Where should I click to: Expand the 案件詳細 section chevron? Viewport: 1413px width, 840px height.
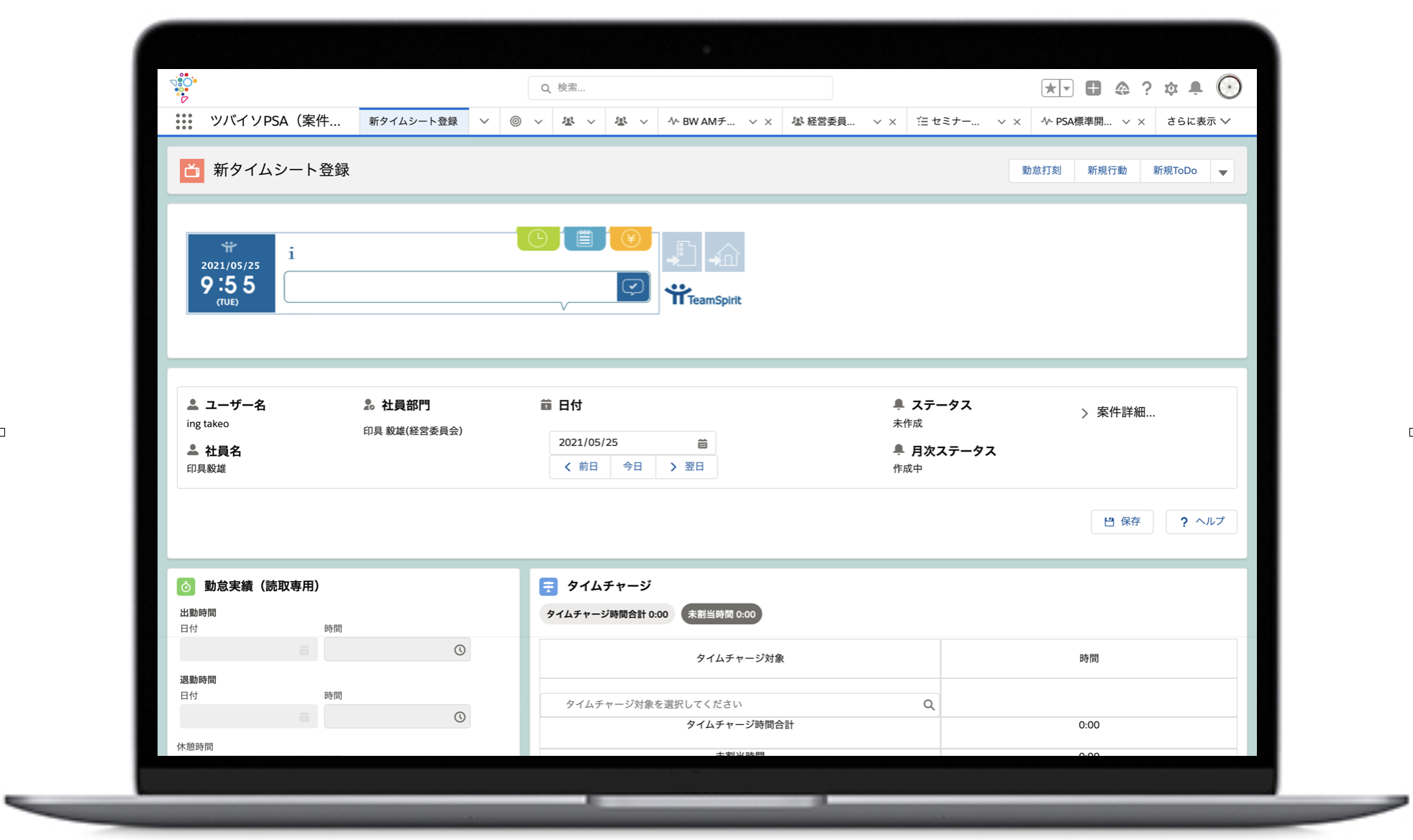(1084, 413)
